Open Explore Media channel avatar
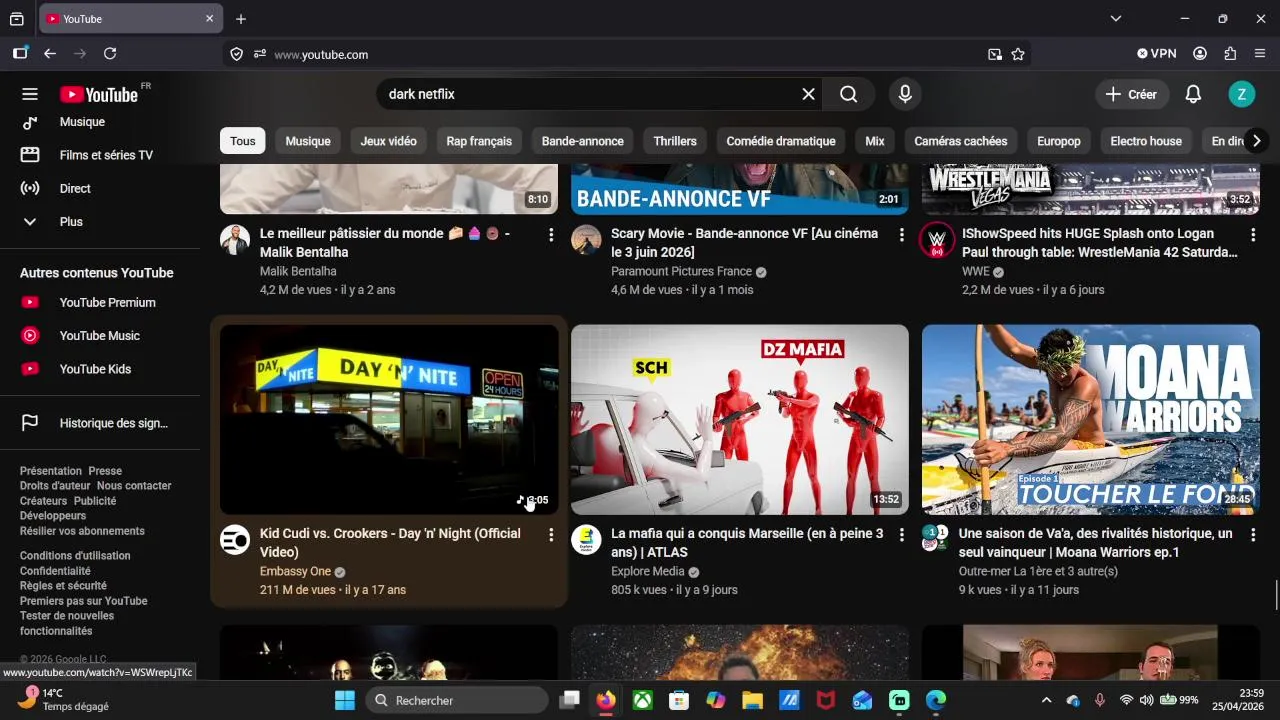The image size is (1280, 720). pos(586,540)
